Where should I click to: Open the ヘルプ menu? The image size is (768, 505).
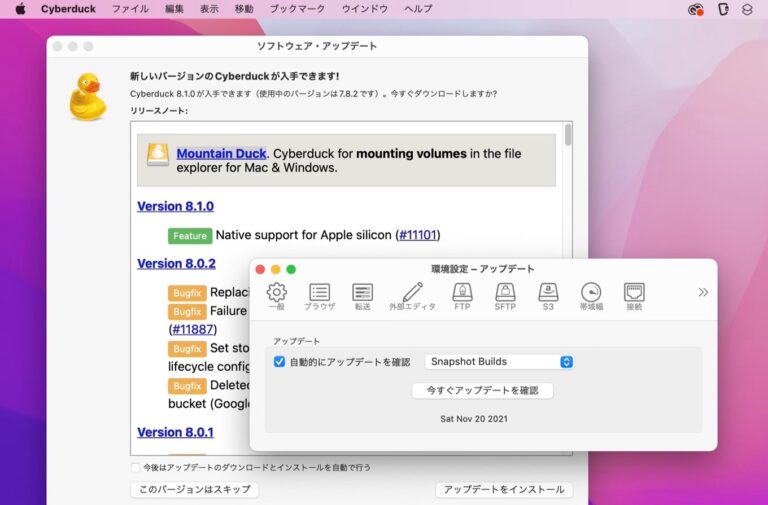click(x=418, y=9)
